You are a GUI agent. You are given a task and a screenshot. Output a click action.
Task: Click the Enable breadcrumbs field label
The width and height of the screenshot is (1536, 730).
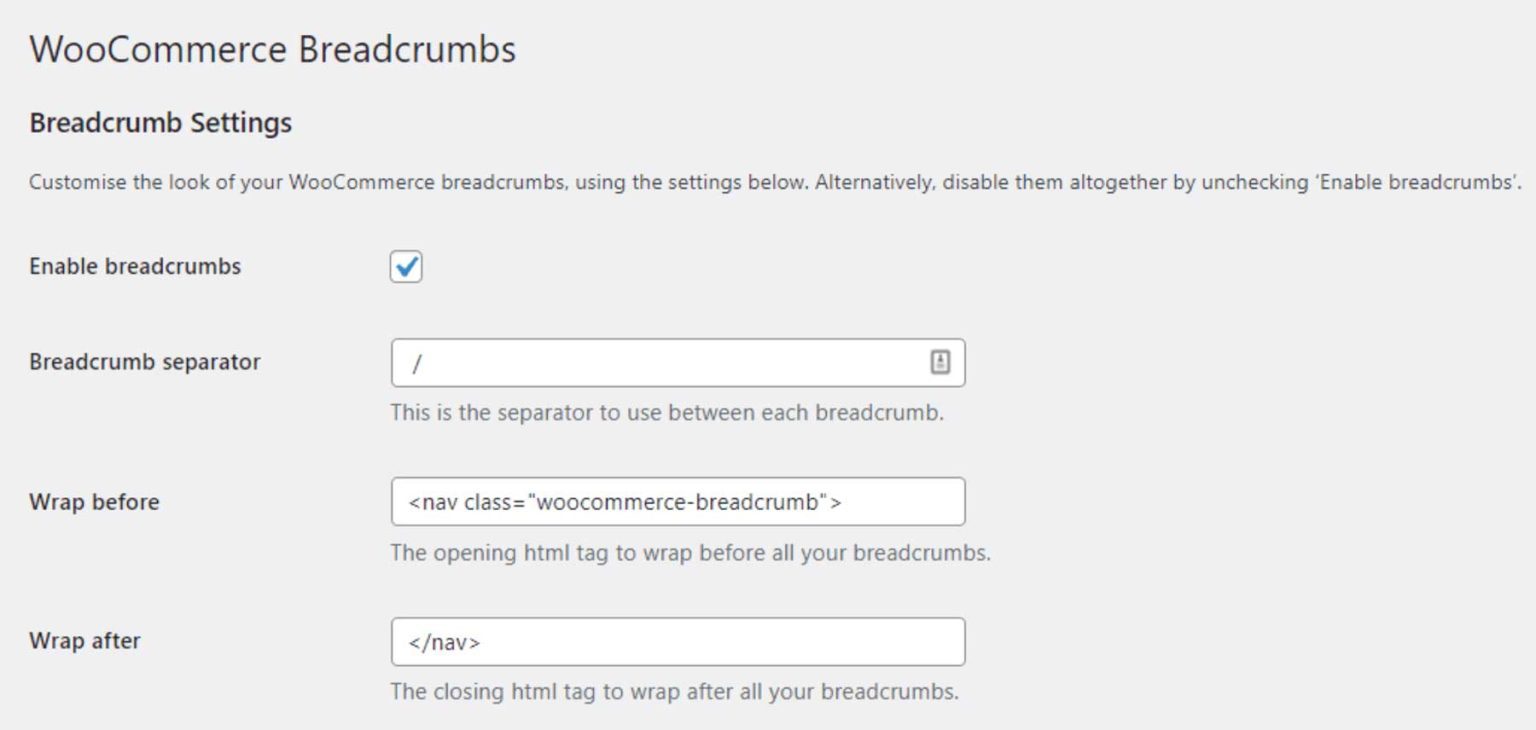point(137,265)
